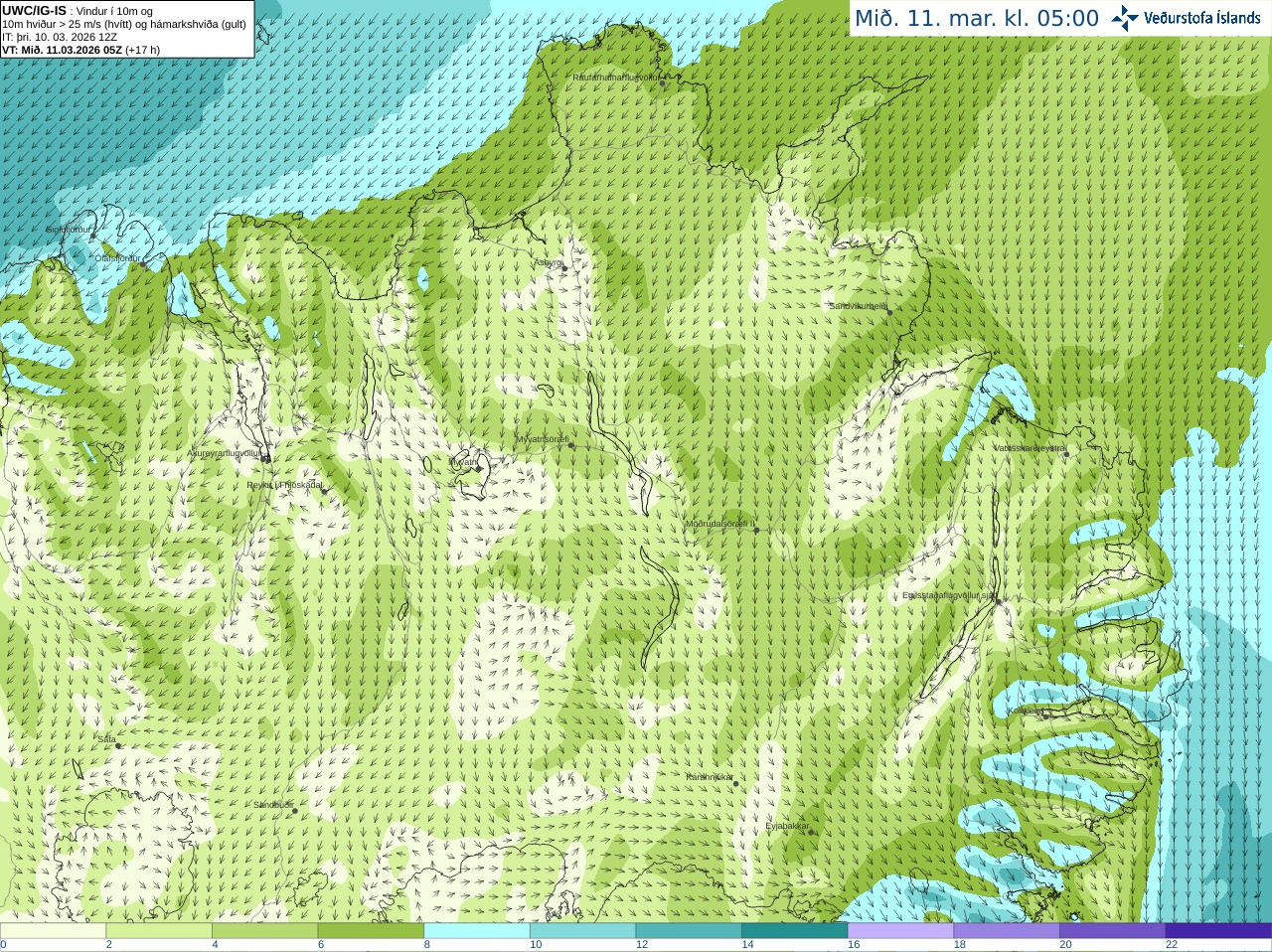Click the 20–22 m/s violet legend swatch

point(1113,930)
